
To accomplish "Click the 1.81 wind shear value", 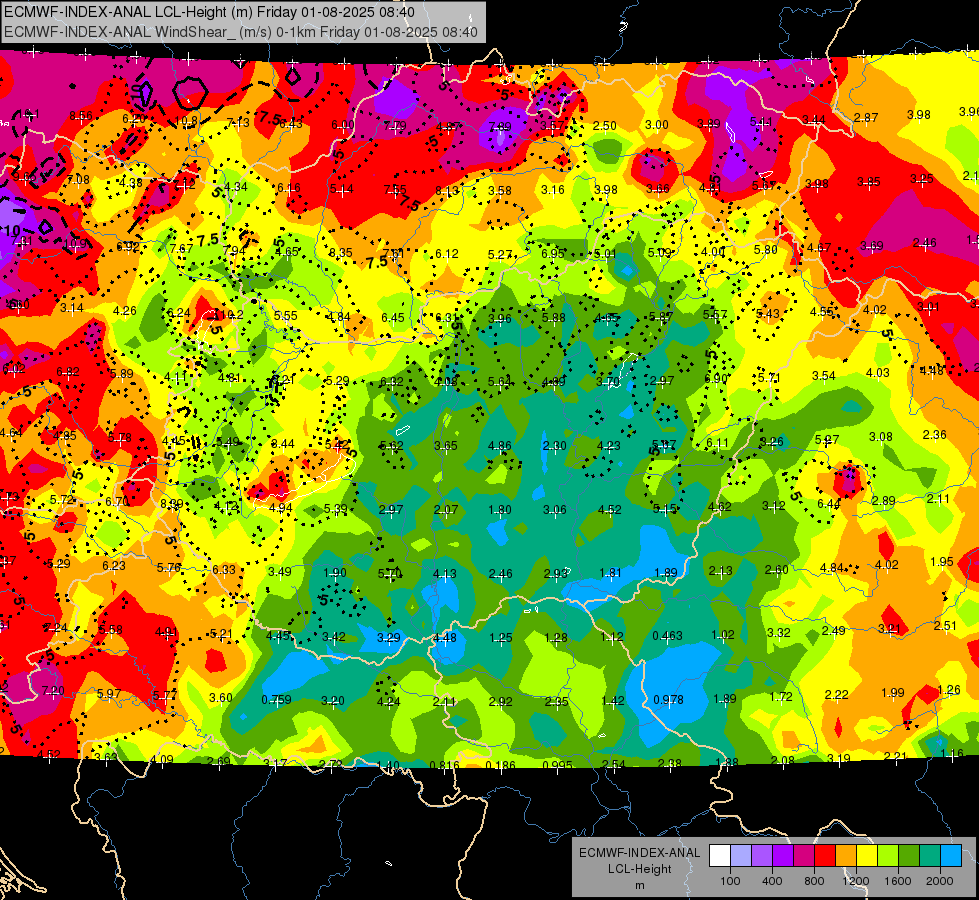I will [x=610, y=573].
